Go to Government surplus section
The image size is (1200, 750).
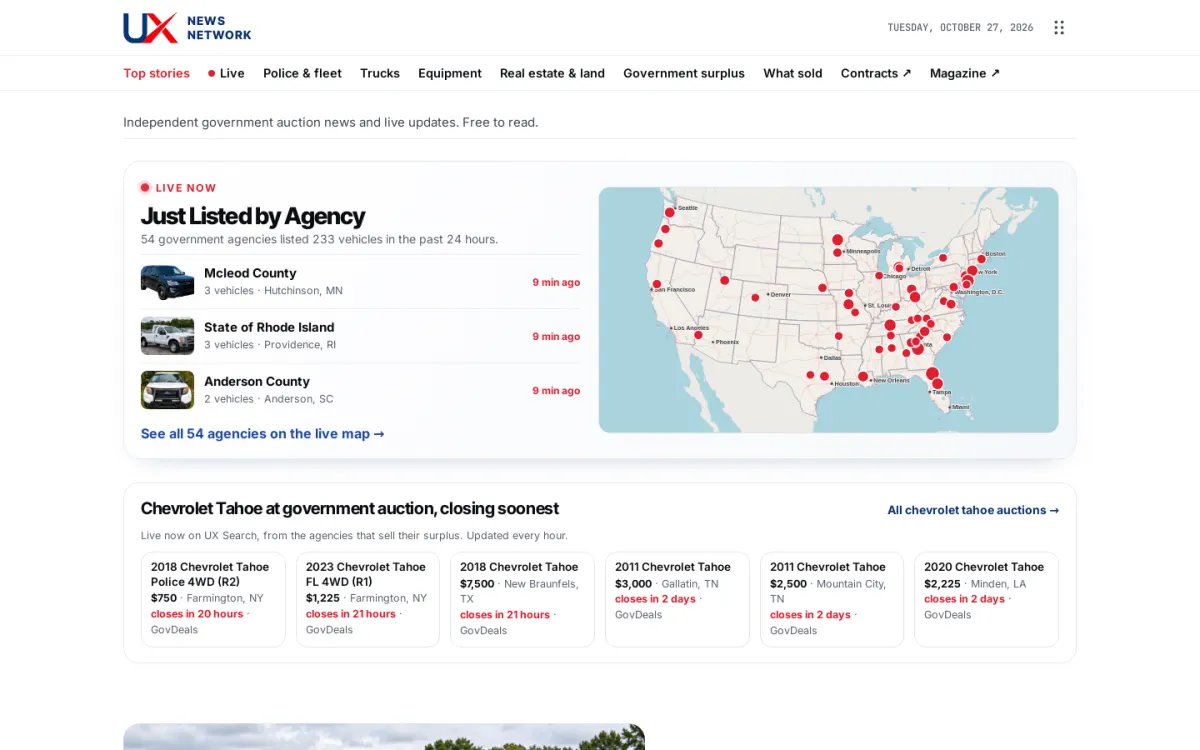click(684, 73)
